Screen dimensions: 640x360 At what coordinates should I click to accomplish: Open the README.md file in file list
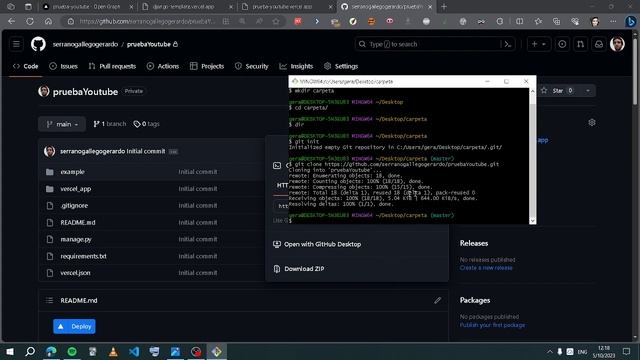(78, 222)
